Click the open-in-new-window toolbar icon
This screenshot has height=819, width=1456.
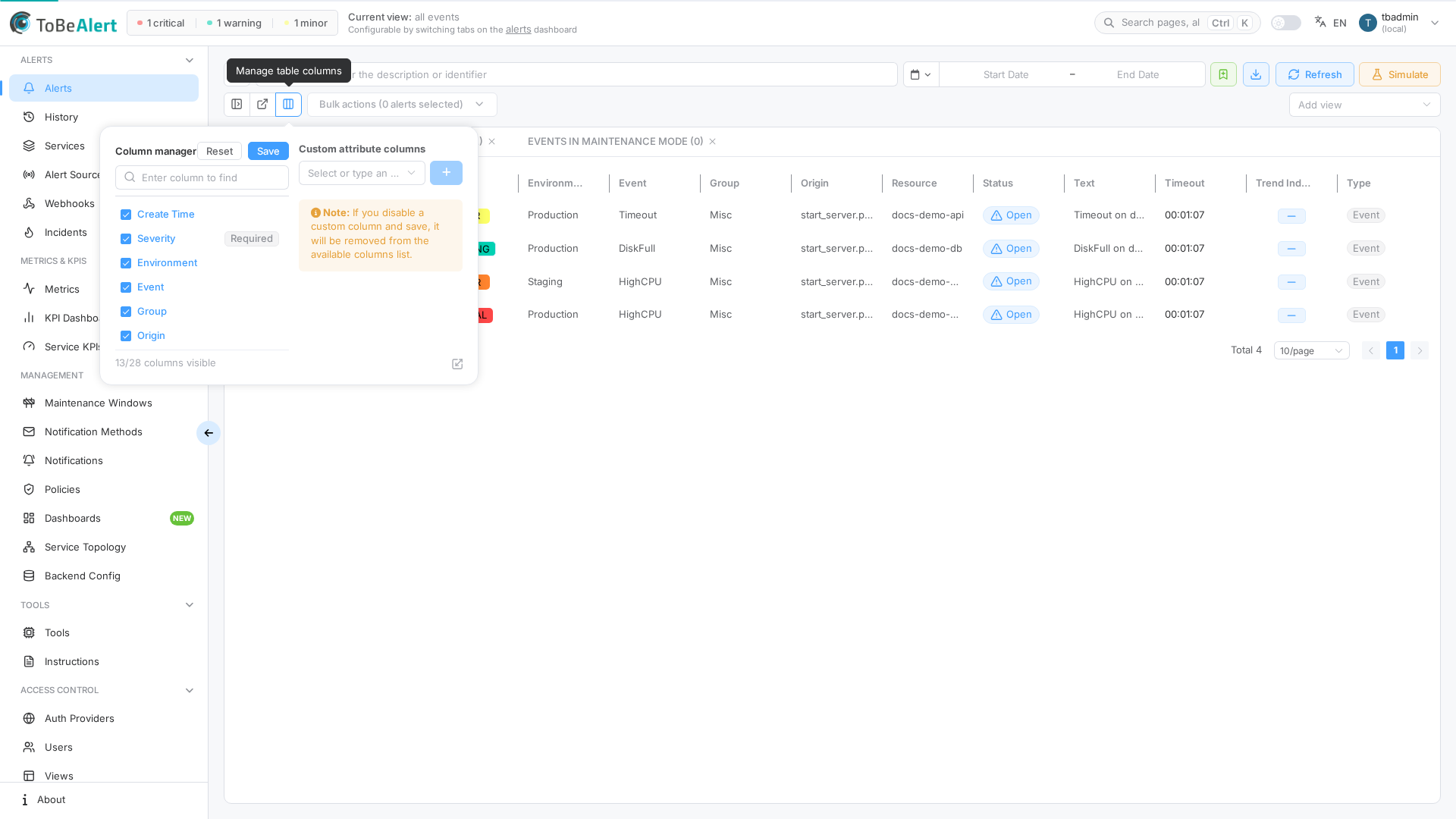coord(262,105)
